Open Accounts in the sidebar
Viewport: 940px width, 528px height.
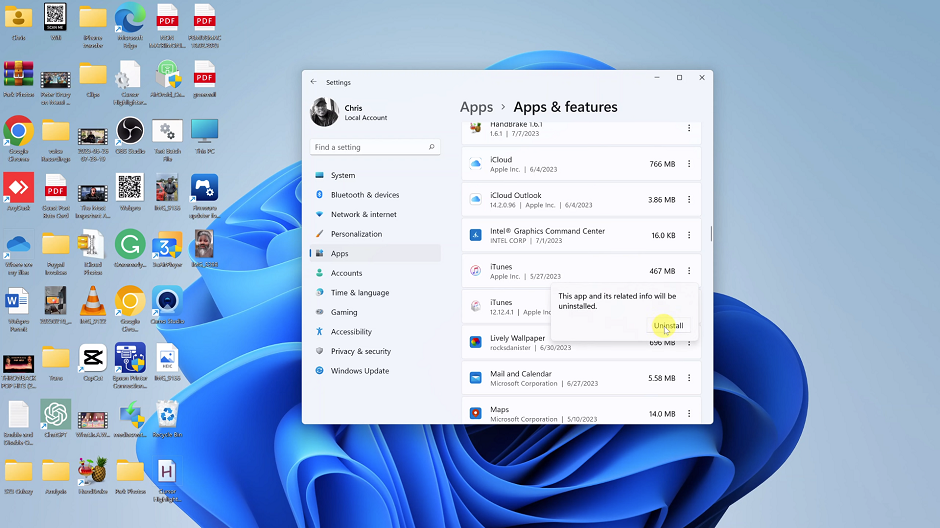pyautogui.click(x=375, y=273)
